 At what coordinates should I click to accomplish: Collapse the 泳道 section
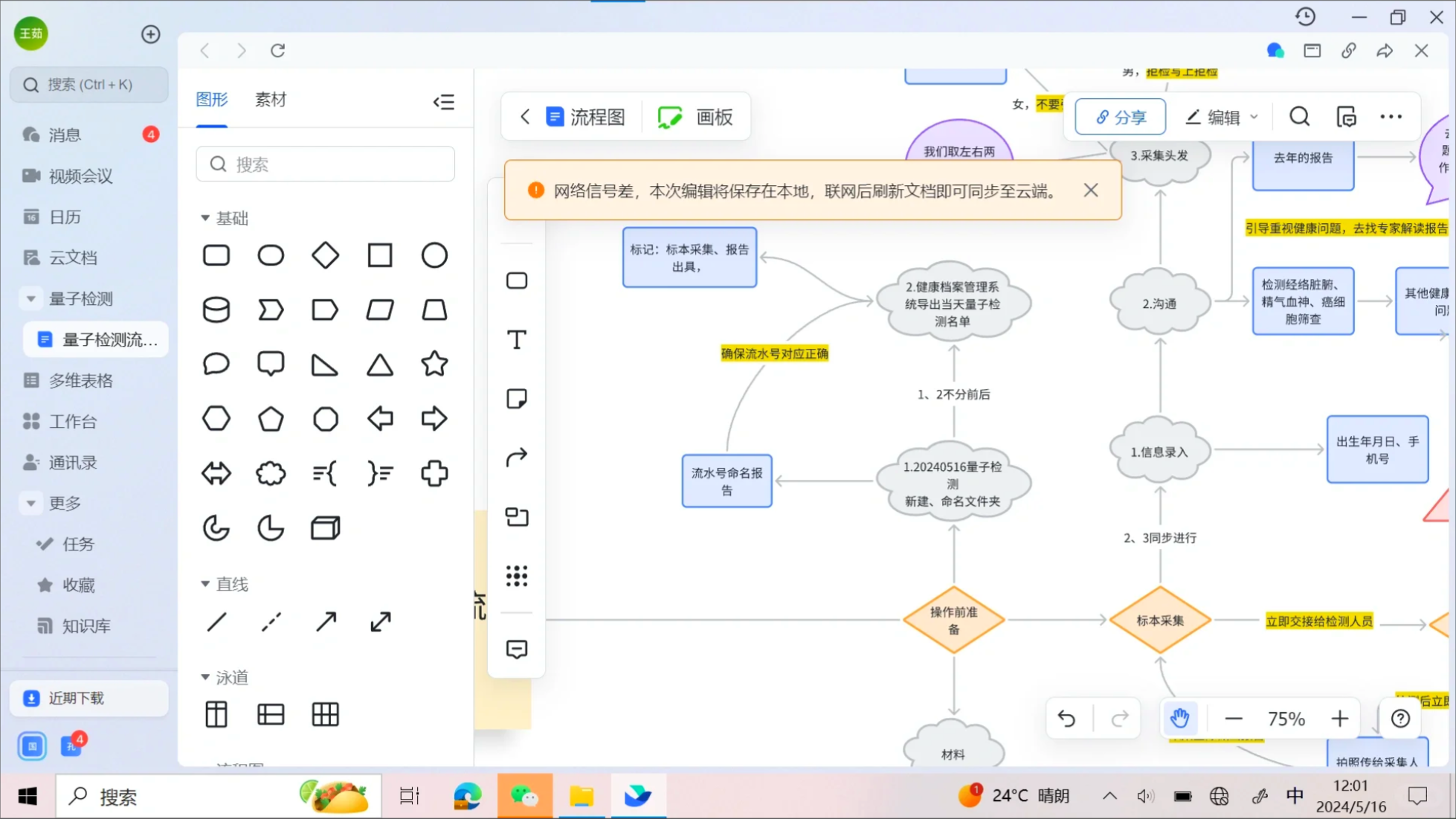[205, 677]
